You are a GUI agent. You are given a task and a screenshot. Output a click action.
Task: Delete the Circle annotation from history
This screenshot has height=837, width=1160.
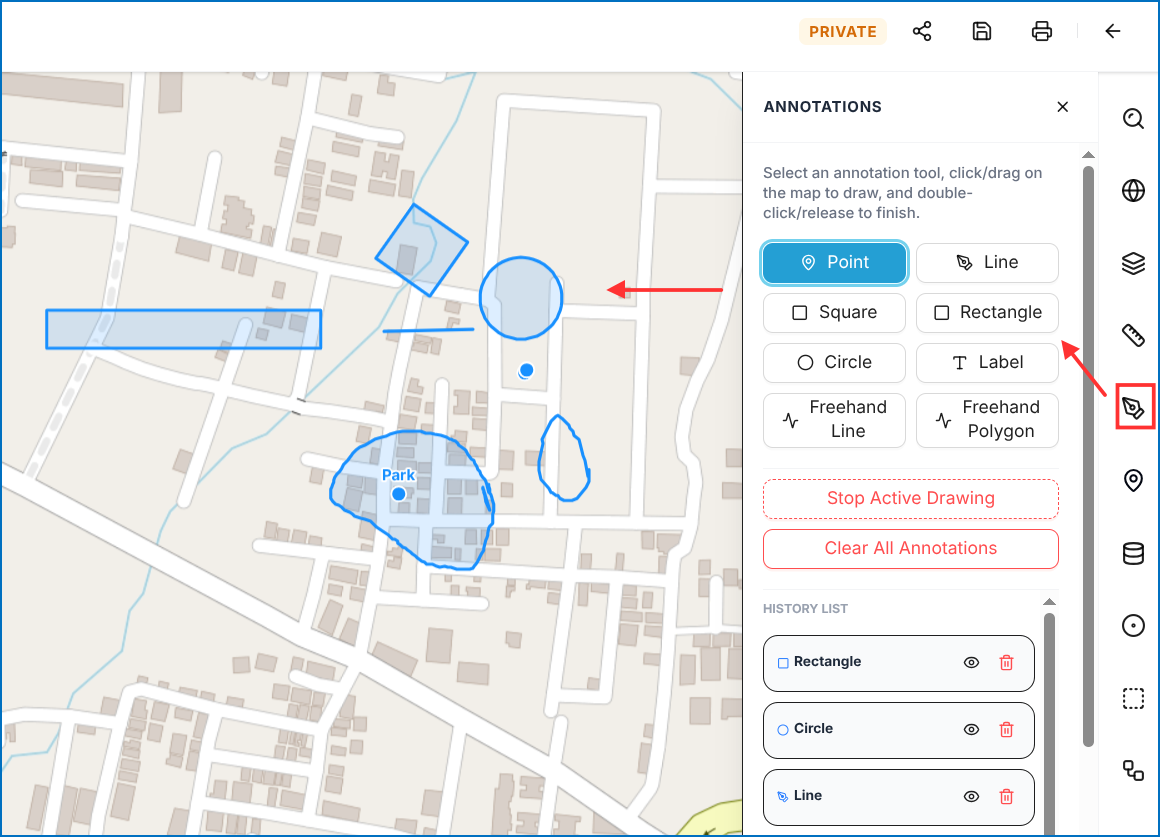[x=1006, y=730]
